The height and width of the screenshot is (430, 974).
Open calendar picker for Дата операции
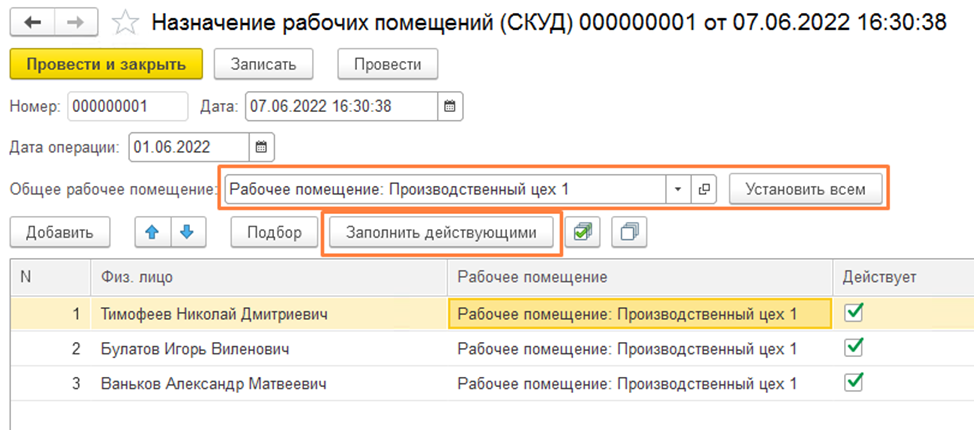[x=261, y=147]
